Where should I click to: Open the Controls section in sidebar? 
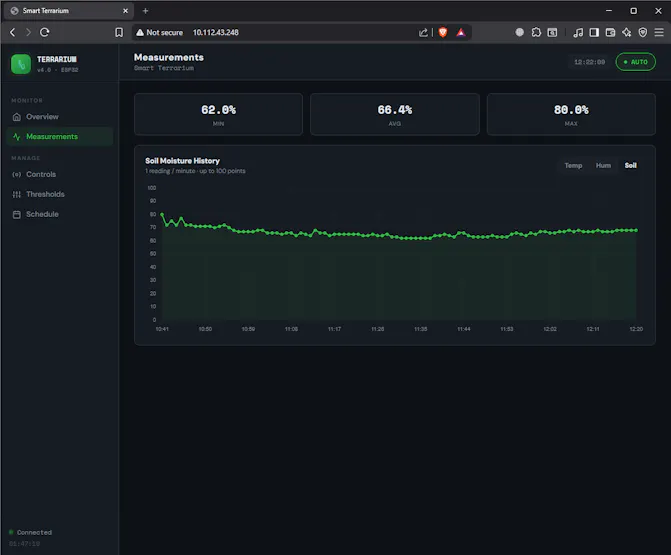[x=41, y=175]
